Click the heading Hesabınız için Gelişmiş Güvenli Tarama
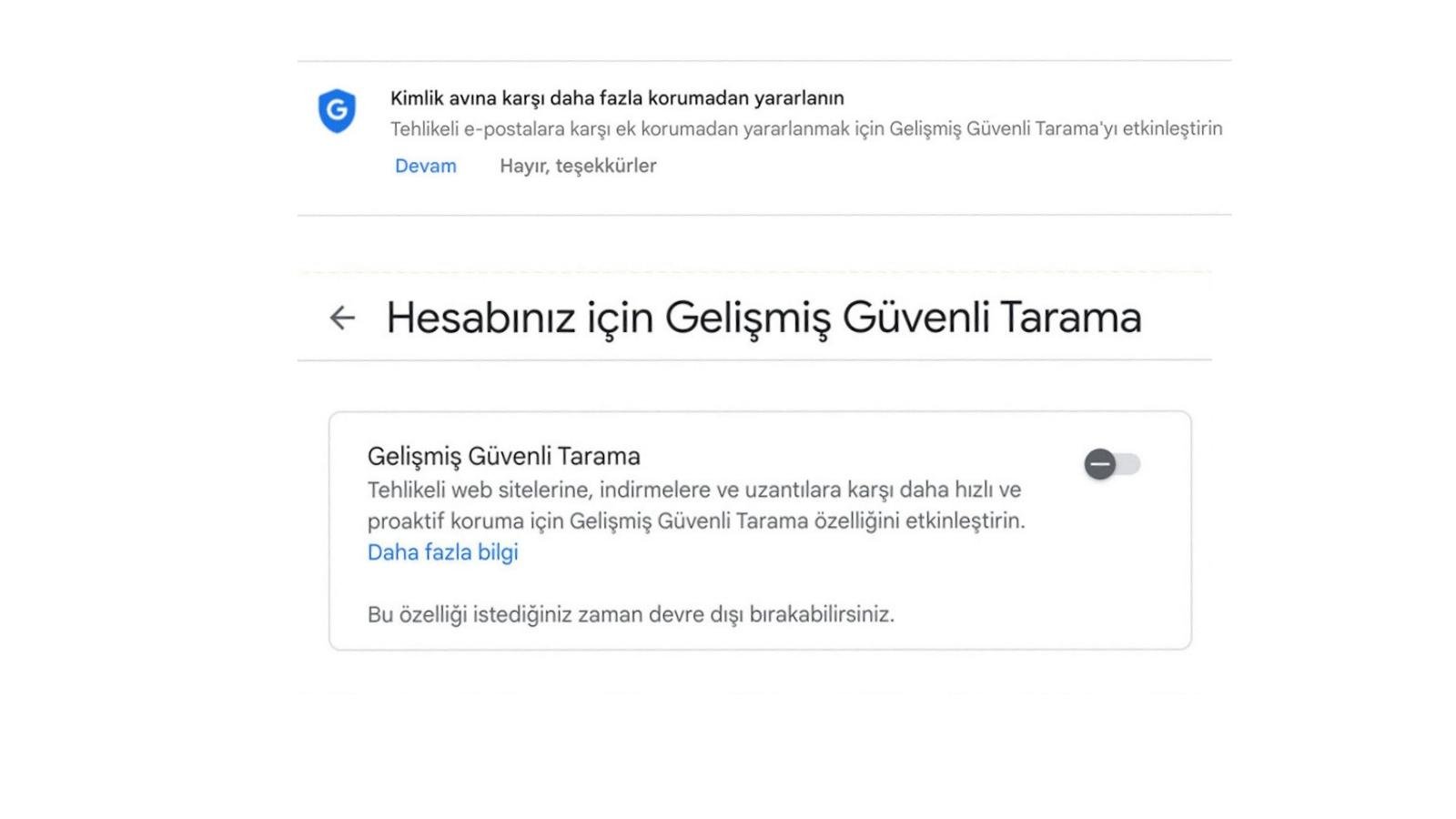The height and width of the screenshot is (819, 1456). click(763, 318)
